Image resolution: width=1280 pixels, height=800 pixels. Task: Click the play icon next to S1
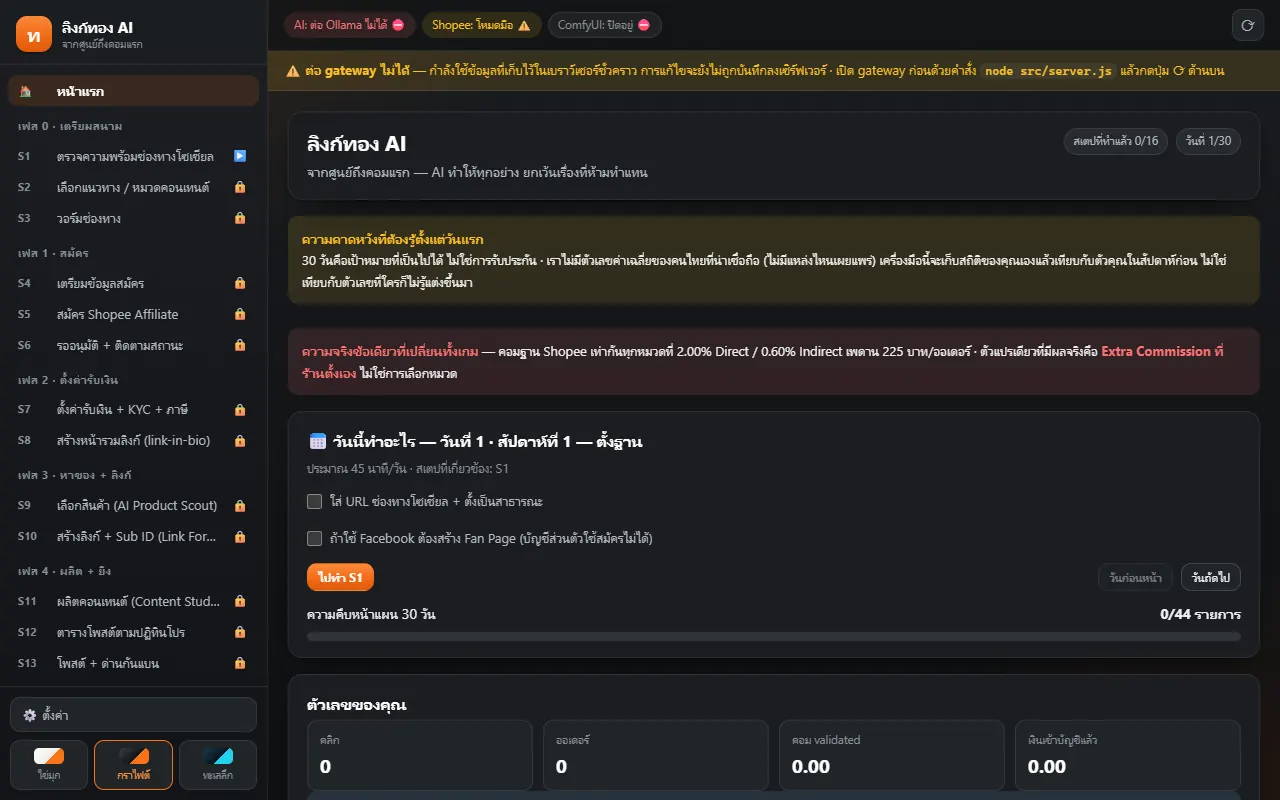(240, 156)
